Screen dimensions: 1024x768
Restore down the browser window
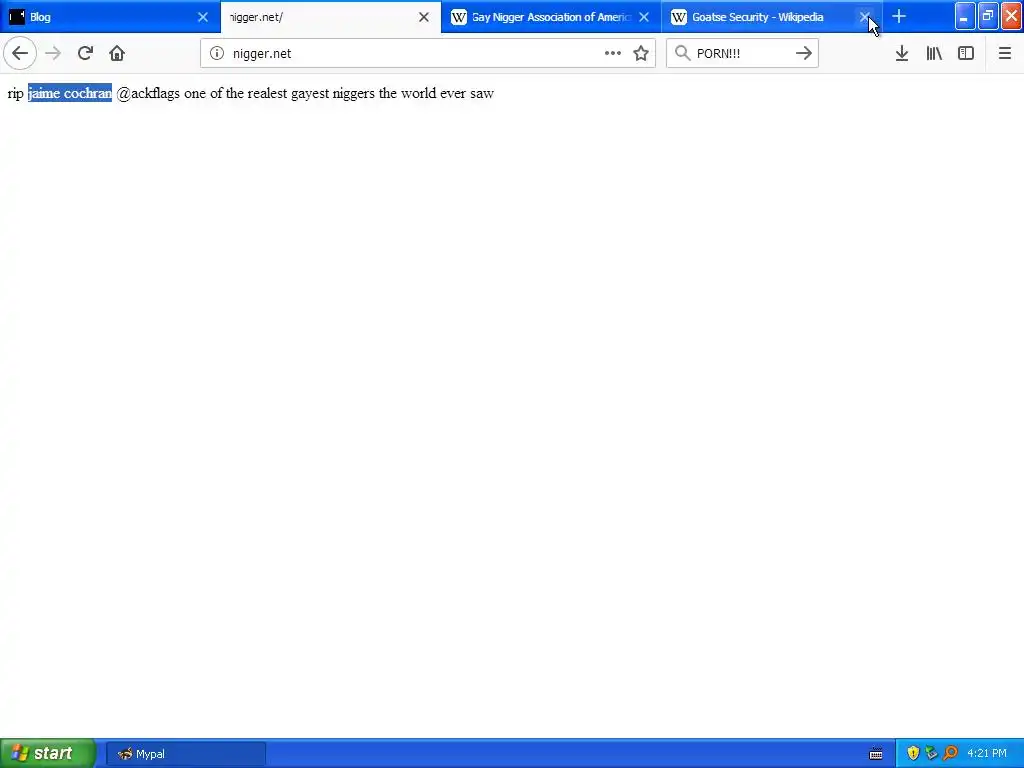tap(988, 16)
